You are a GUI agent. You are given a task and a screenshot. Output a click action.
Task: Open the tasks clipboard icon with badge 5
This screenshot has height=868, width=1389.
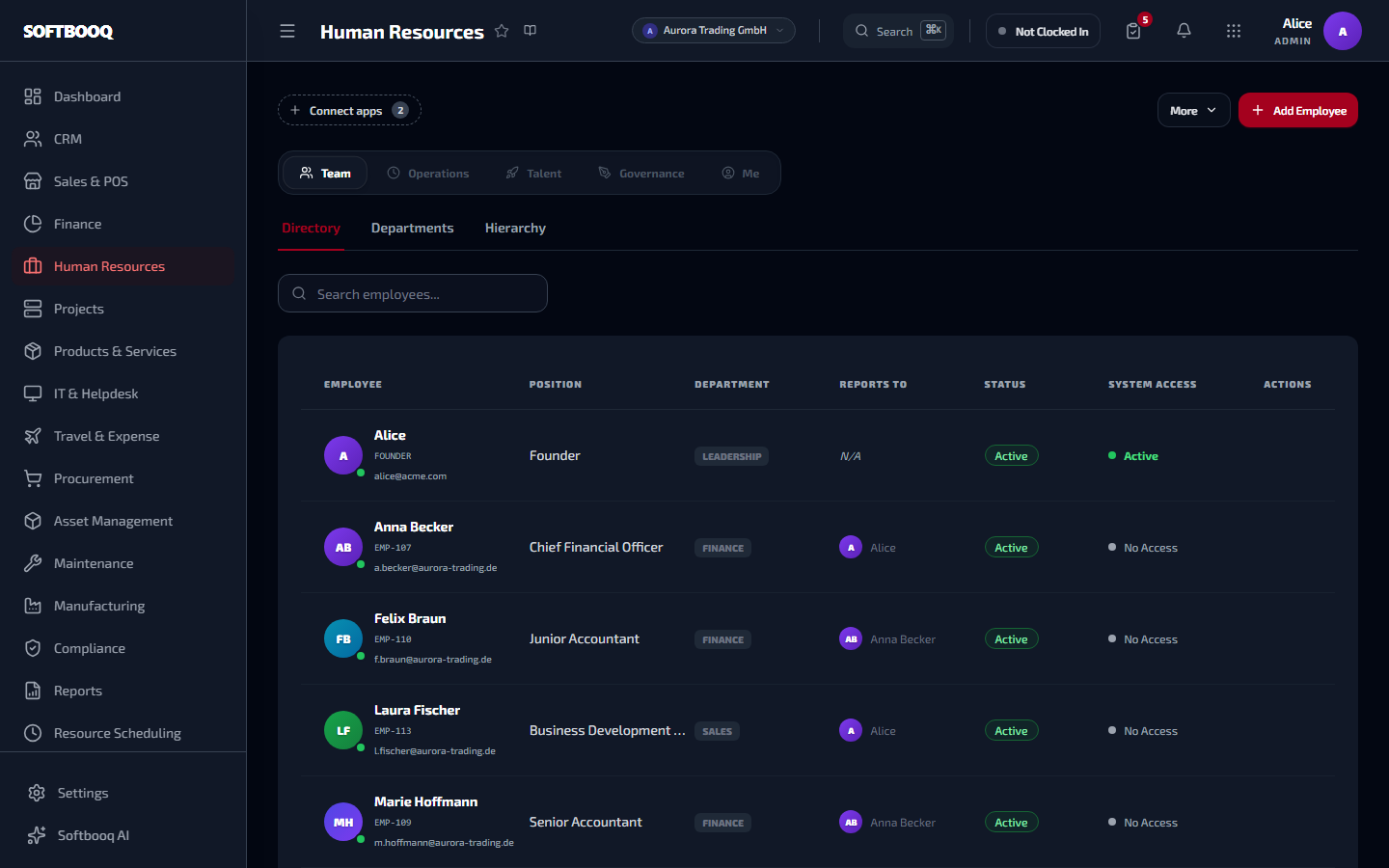point(1133,31)
